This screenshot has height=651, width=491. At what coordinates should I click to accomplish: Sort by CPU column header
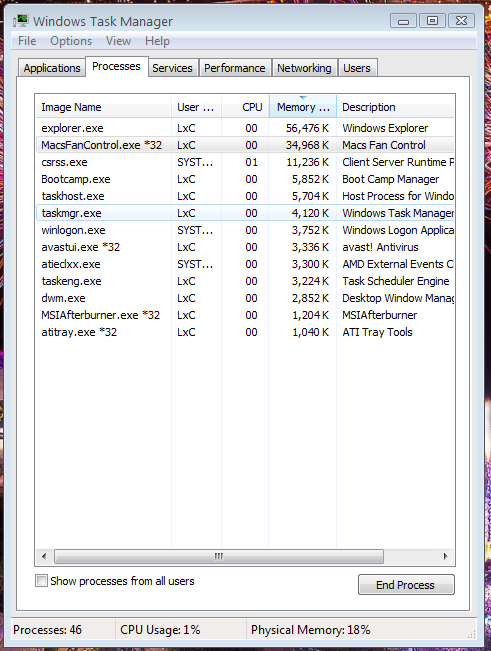(x=245, y=107)
